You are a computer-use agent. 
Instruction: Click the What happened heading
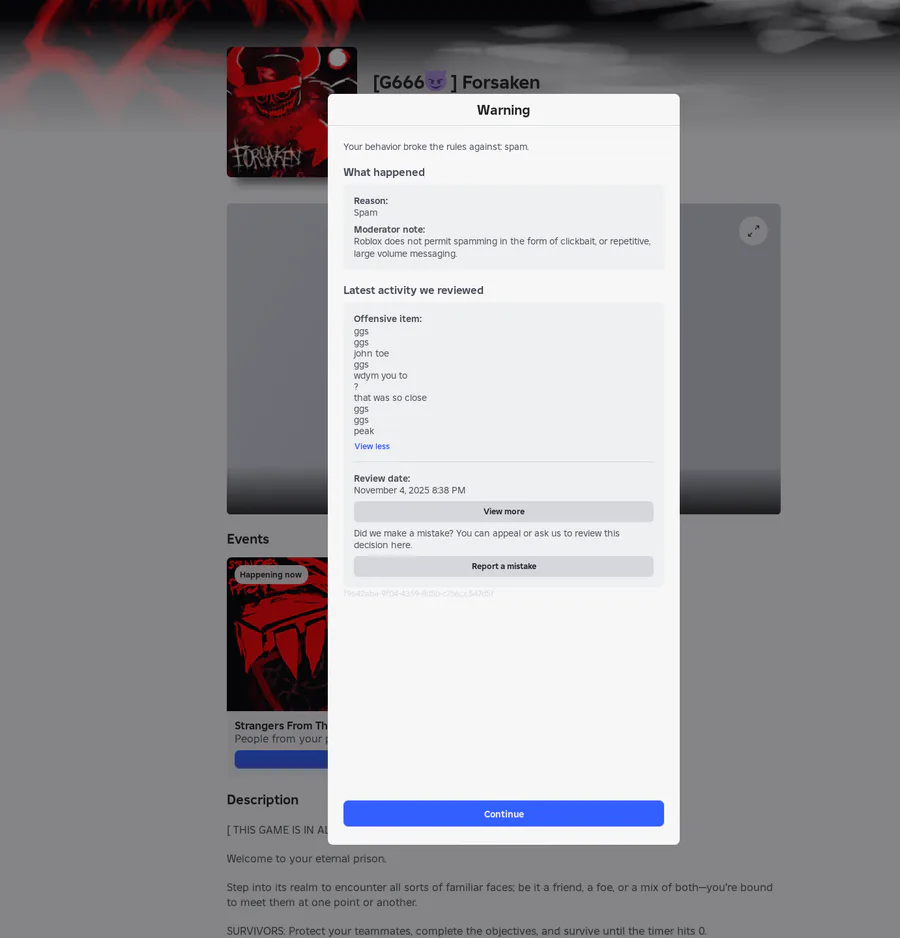pos(384,172)
